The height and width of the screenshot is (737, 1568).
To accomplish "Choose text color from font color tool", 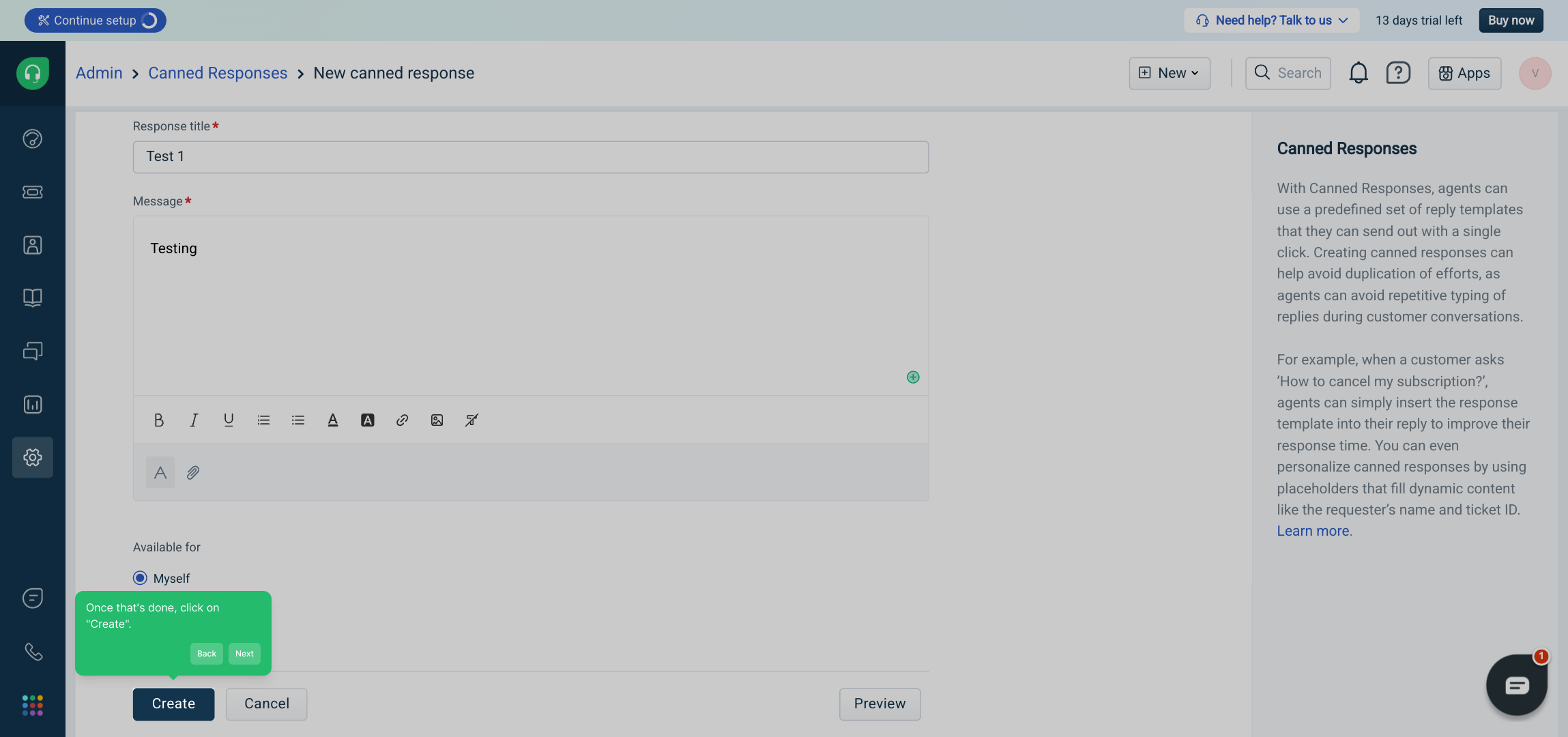I will pyautogui.click(x=333, y=420).
